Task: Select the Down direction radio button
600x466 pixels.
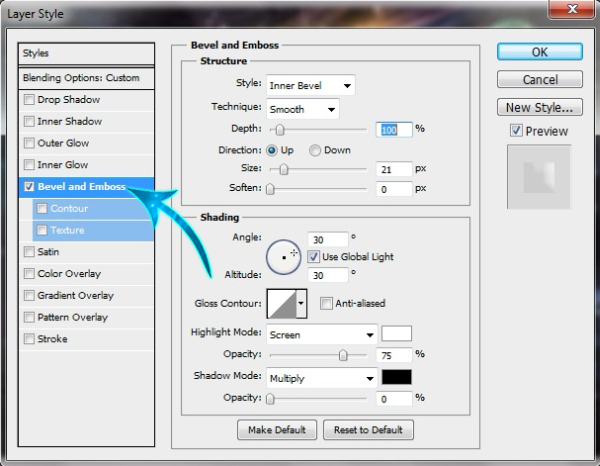Action: 315,150
